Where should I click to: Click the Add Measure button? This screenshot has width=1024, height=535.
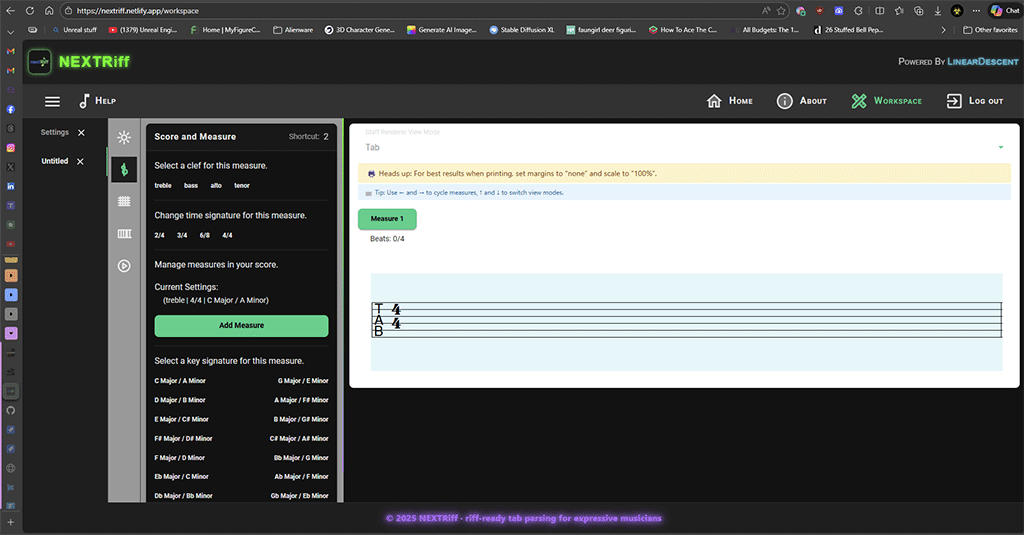click(x=241, y=325)
